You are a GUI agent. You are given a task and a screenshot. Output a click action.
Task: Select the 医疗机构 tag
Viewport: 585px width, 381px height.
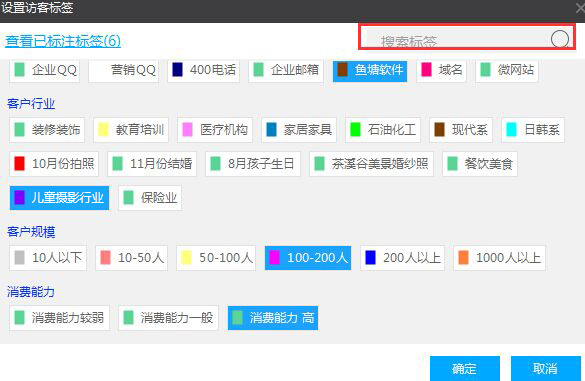pos(215,130)
